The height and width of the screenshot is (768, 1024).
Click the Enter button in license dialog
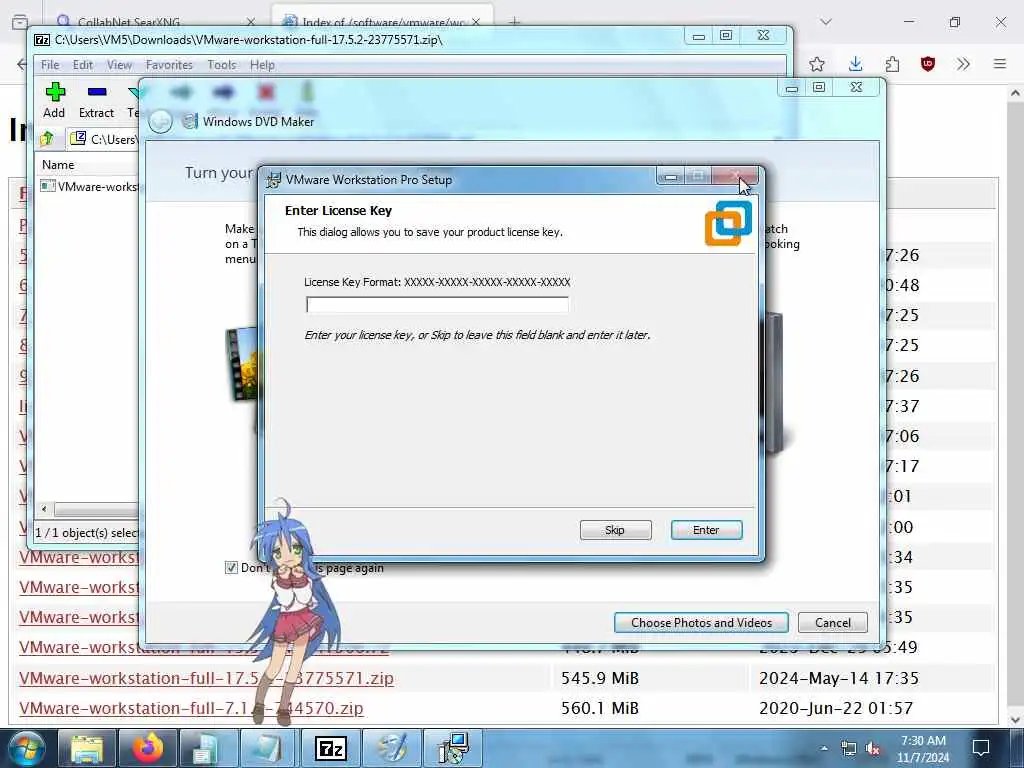706,530
